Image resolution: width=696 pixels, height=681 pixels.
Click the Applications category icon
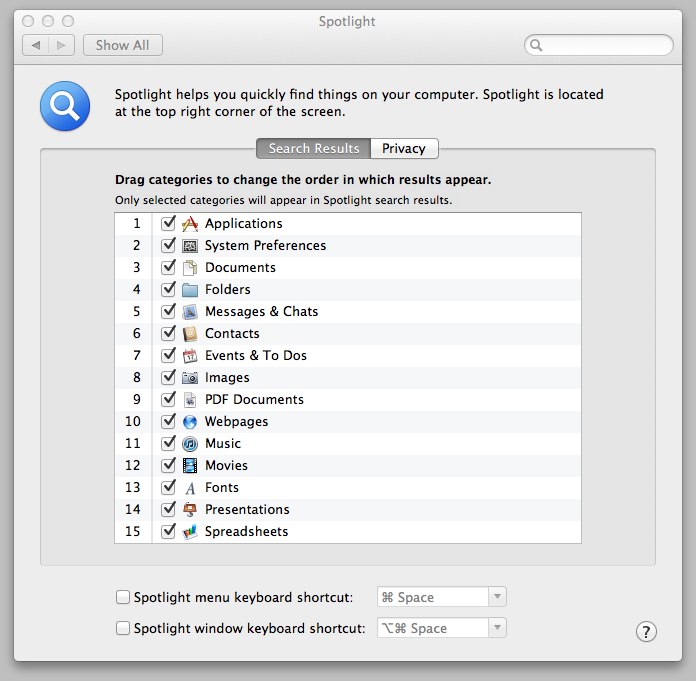click(x=190, y=224)
